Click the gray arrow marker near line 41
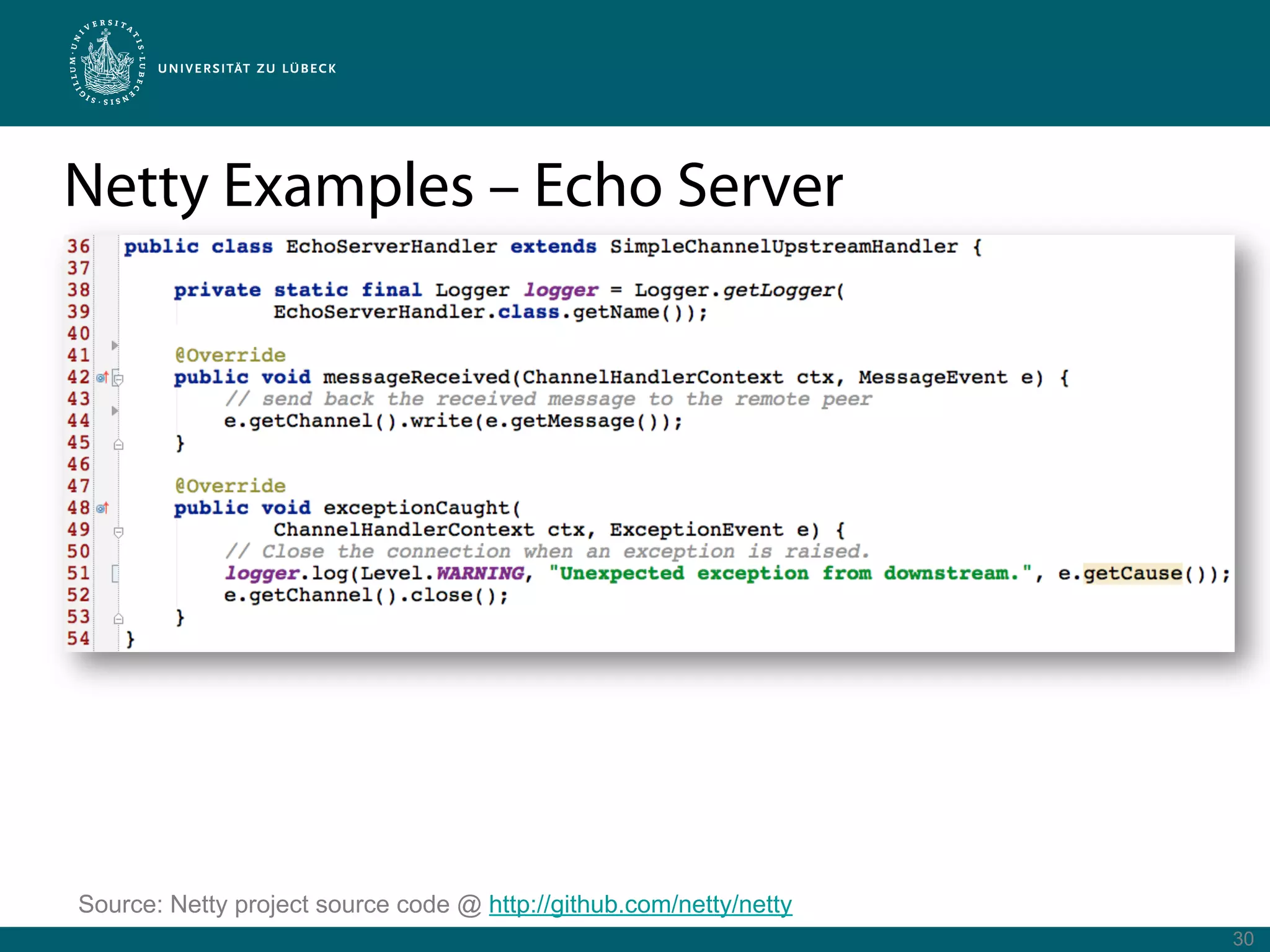Image resolution: width=1270 pixels, height=952 pixels. pos(115,345)
